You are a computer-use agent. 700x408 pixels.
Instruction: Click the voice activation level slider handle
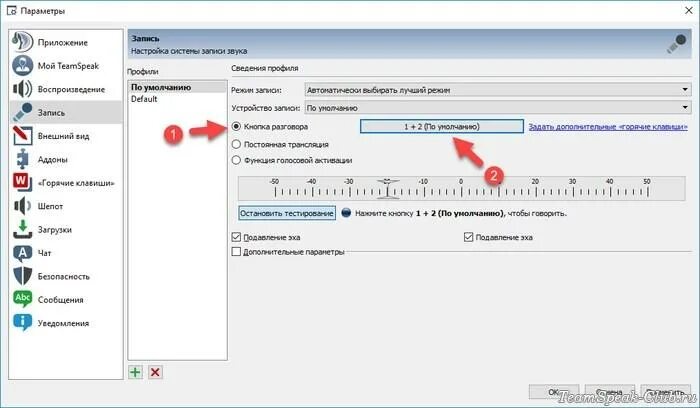tap(387, 188)
